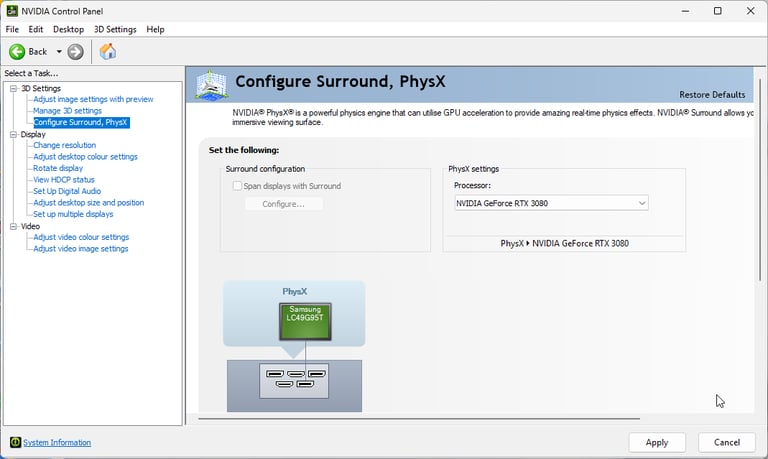Viewport: 768px width, 459px height.
Task: Open View HDCP status
Action: point(64,180)
